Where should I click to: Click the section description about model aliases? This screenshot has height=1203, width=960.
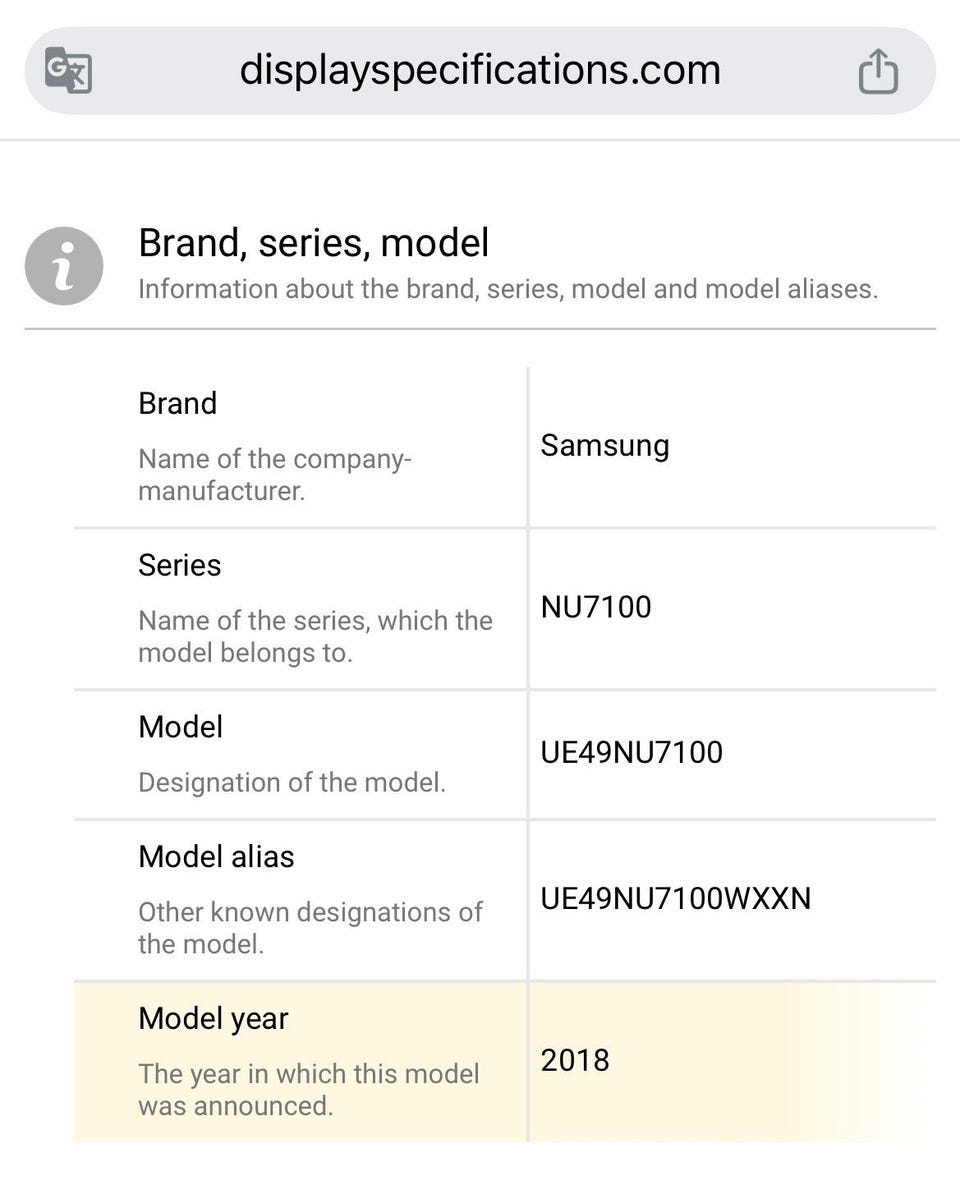[x=507, y=289]
